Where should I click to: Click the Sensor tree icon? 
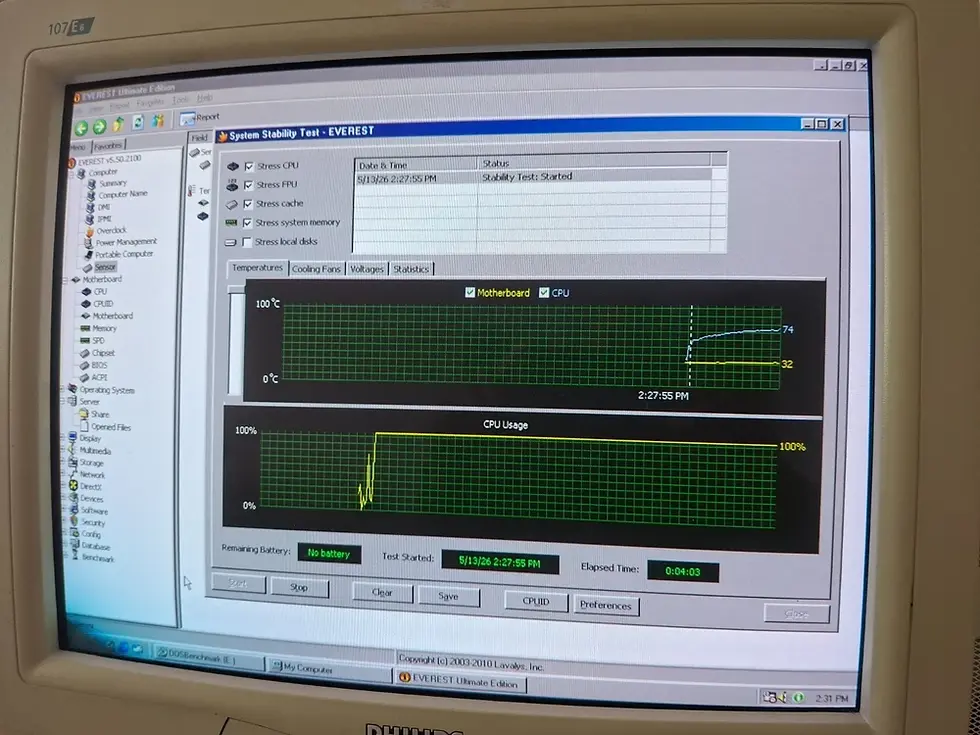click(x=88, y=268)
